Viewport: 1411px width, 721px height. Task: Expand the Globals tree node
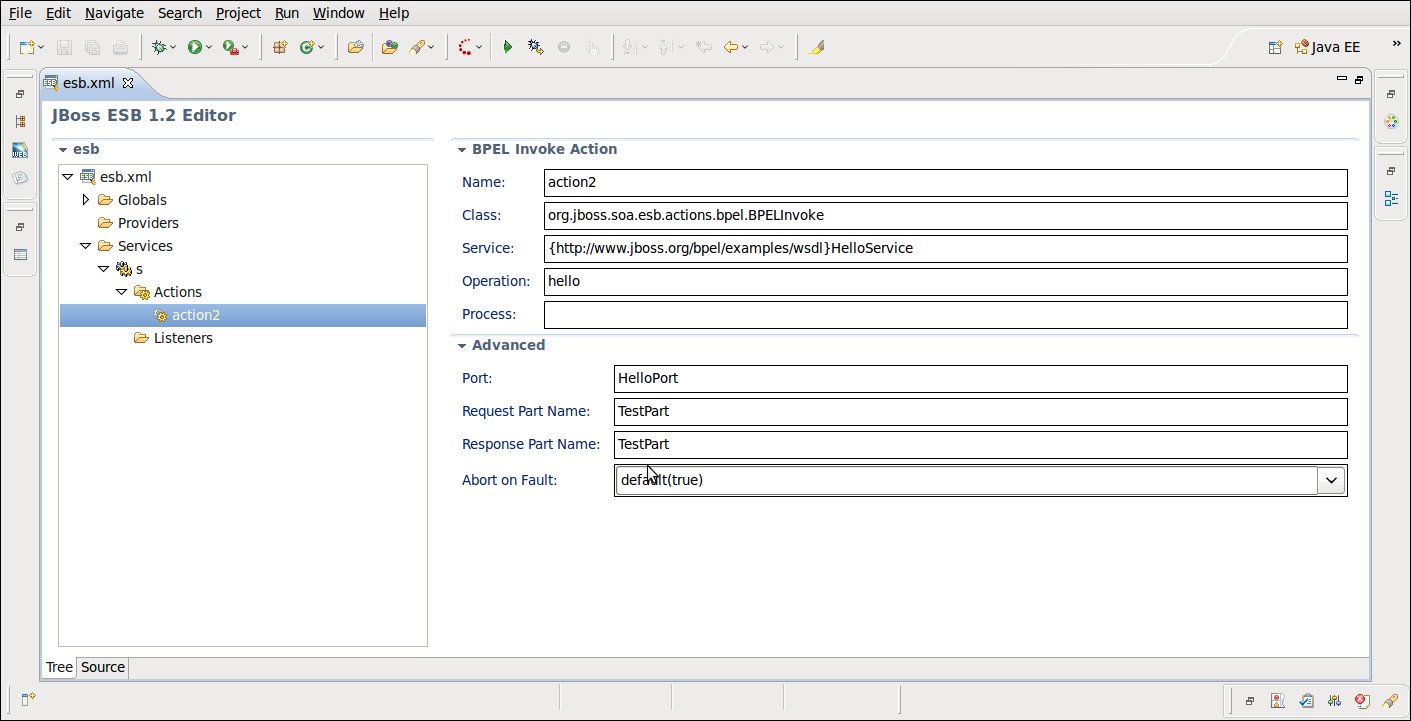pyautogui.click(x=86, y=200)
